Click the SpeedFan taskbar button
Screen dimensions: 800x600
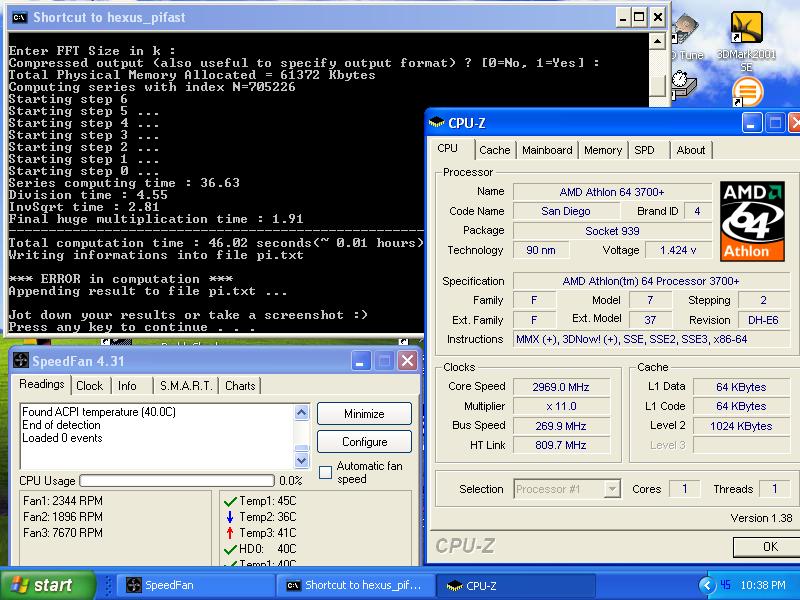click(195, 585)
